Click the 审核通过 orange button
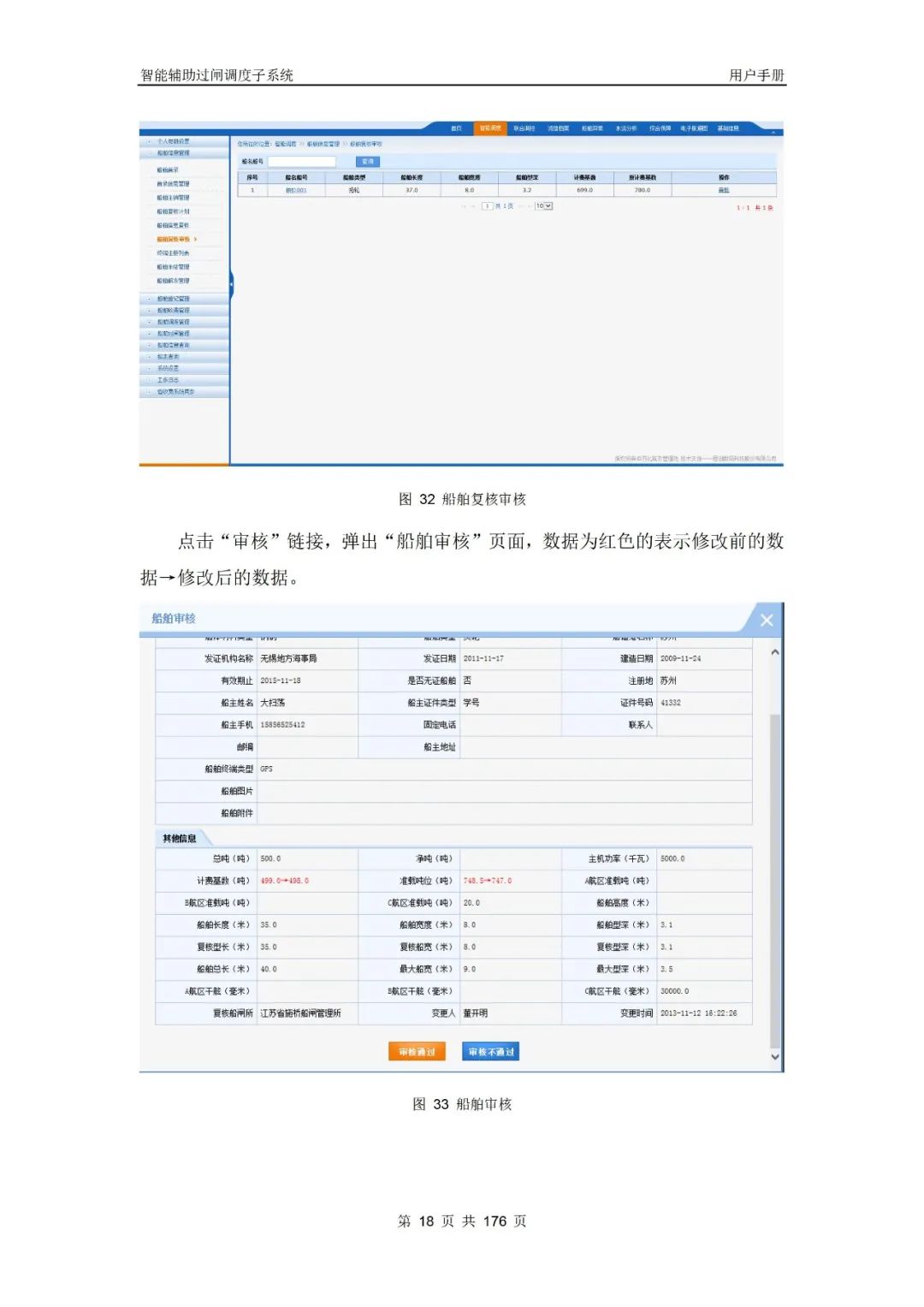 click(417, 1052)
